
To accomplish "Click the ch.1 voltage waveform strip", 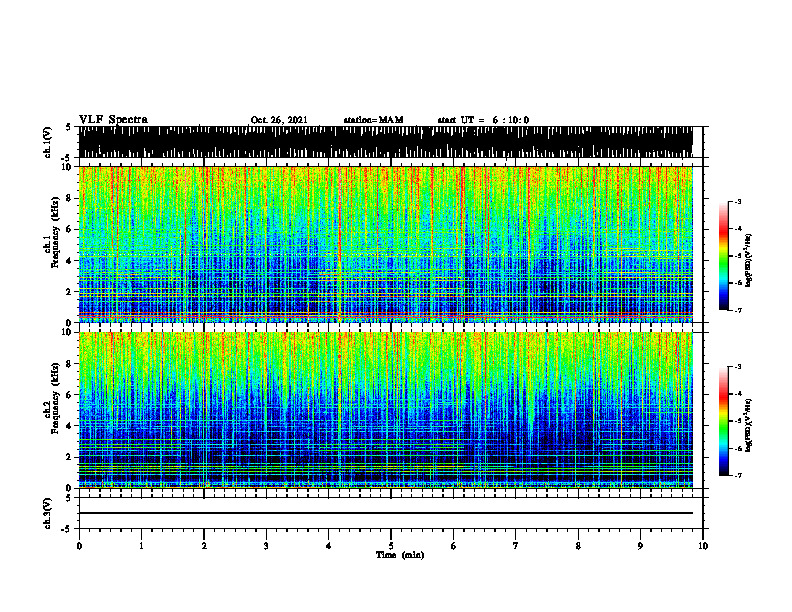I will click(386, 142).
